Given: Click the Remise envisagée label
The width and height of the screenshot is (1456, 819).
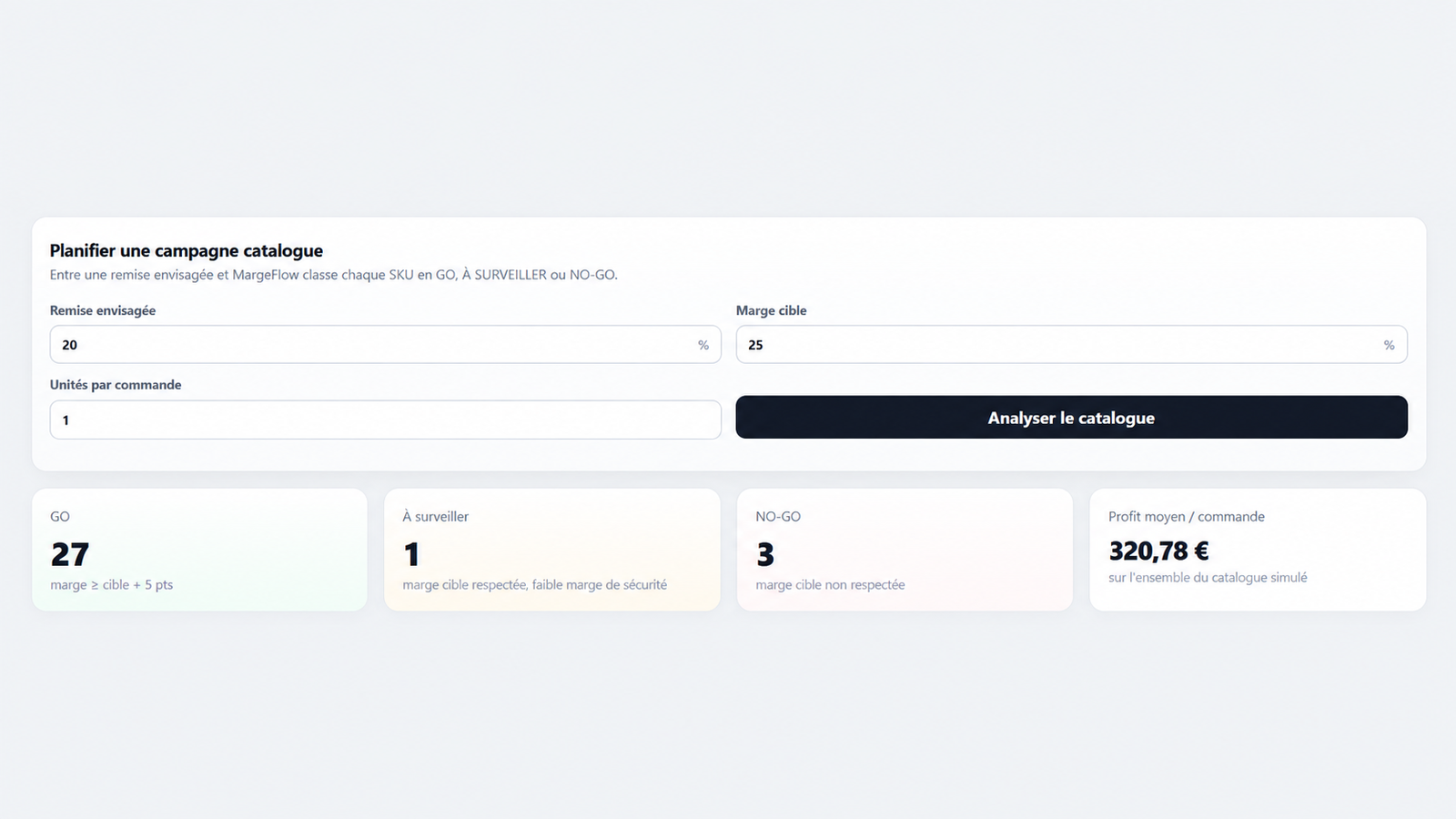Looking at the screenshot, I should click(x=103, y=310).
